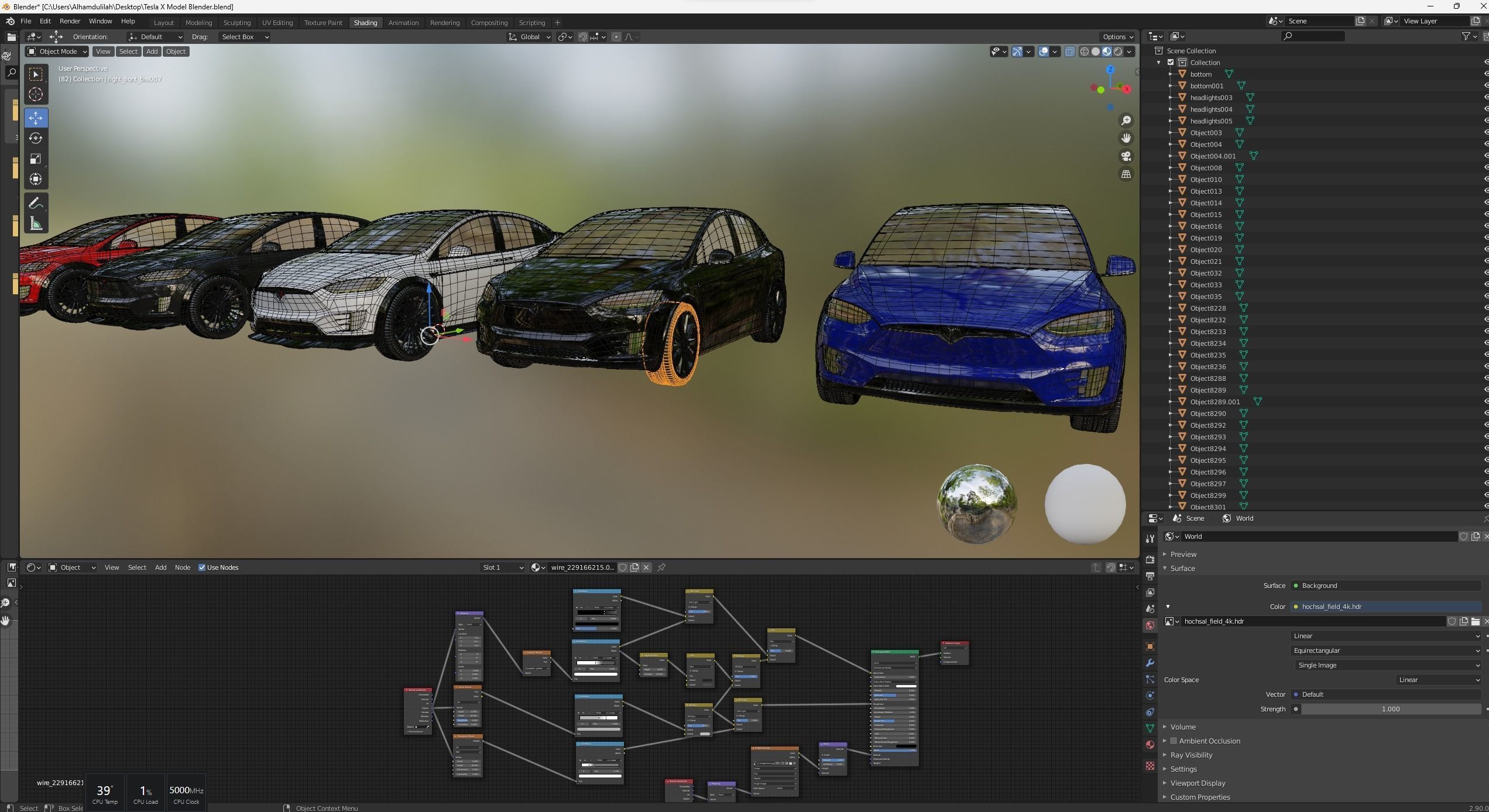Switch to rendered viewport shading
The width and height of the screenshot is (1489, 812).
pos(1118,51)
